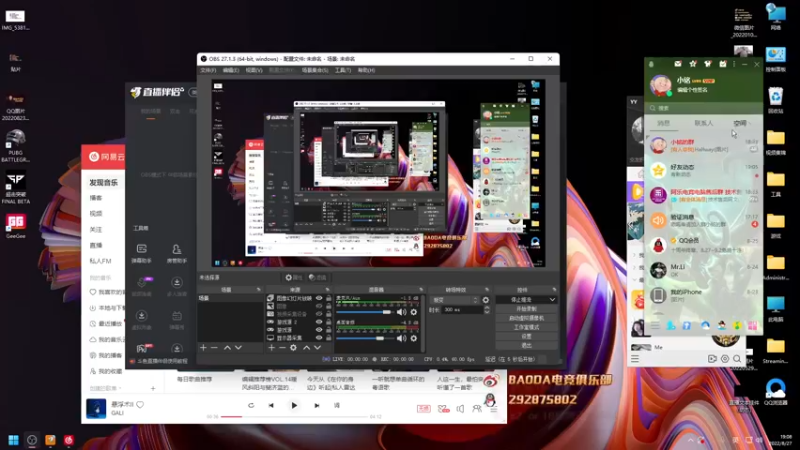Screen dimensions: 800x450
Task: Toggle lock on 显示器采集 source
Action: 329,338
